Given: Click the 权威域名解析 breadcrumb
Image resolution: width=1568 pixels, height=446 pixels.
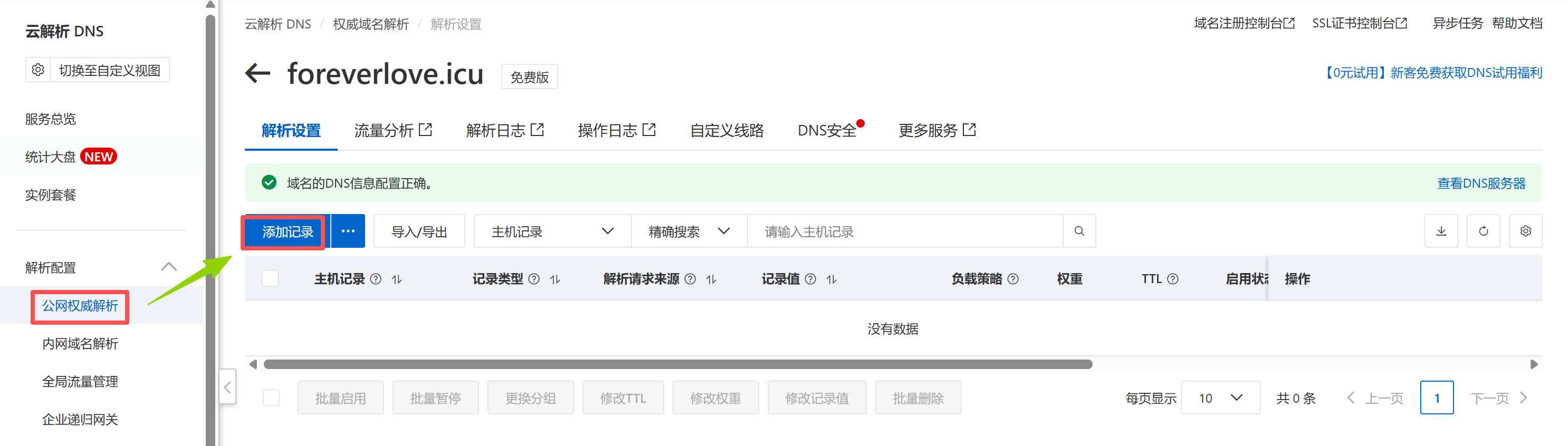Looking at the screenshot, I should pyautogui.click(x=371, y=24).
